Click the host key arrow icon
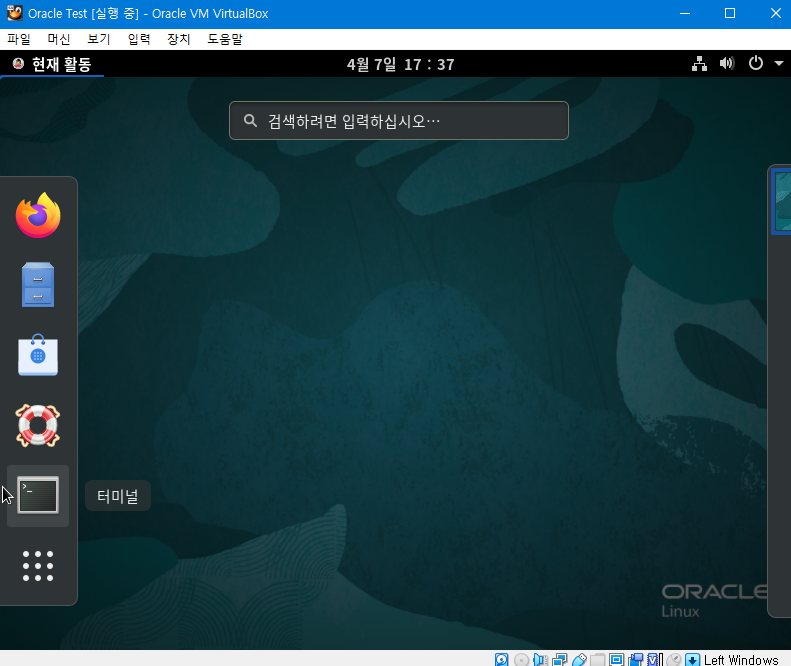 click(693, 659)
